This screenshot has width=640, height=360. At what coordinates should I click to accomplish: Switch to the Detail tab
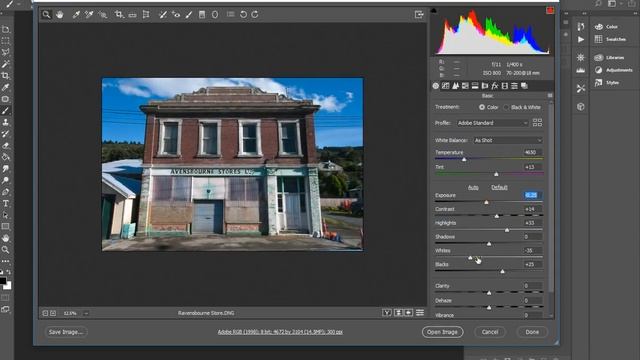pyautogui.click(x=456, y=86)
